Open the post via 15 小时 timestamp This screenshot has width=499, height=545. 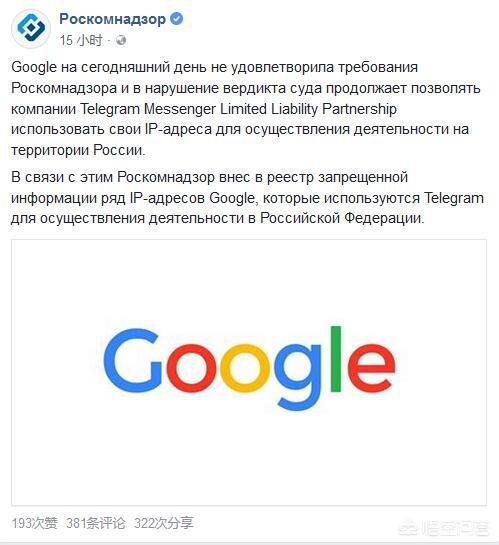click(81, 40)
